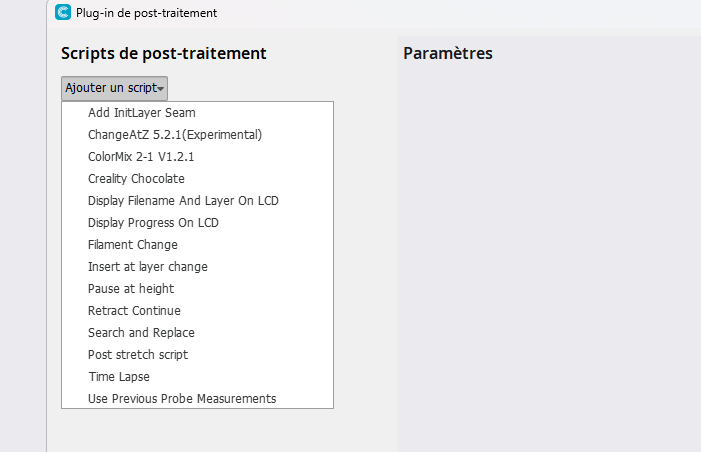
Task: Click the Creality app icon in title bar
Action: (x=63, y=12)
